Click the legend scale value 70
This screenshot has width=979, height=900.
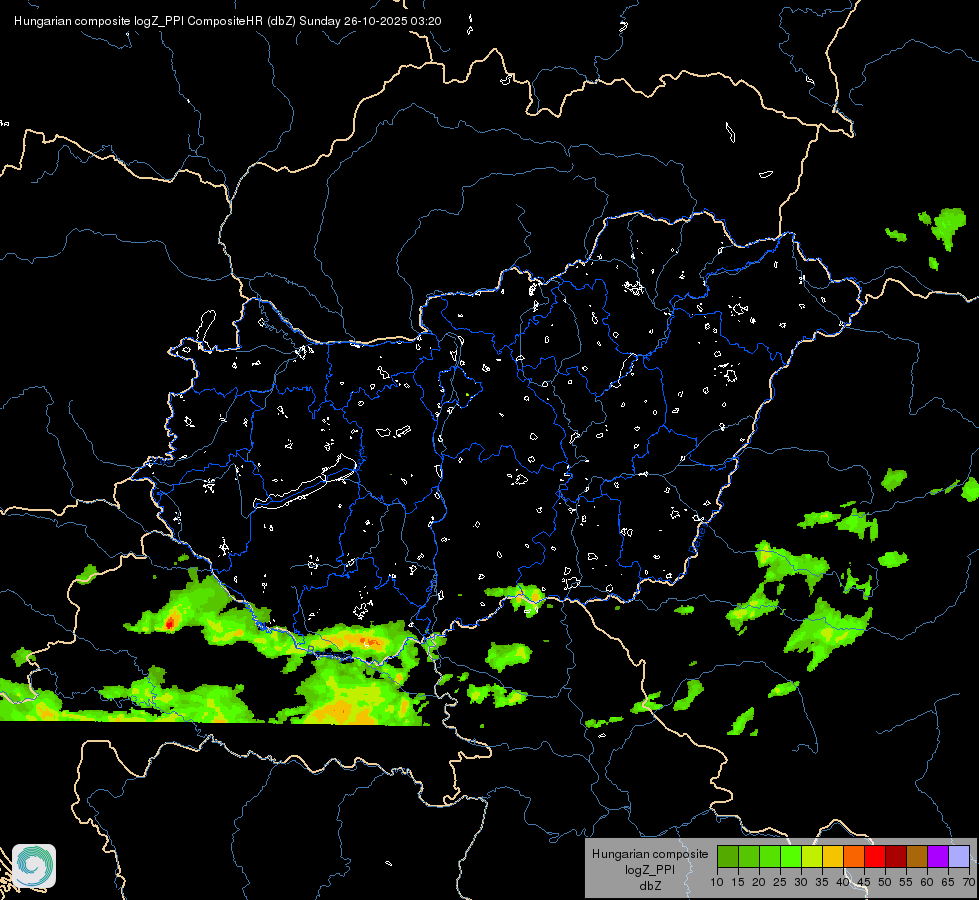pyautogui.click(x=968, y=883)
